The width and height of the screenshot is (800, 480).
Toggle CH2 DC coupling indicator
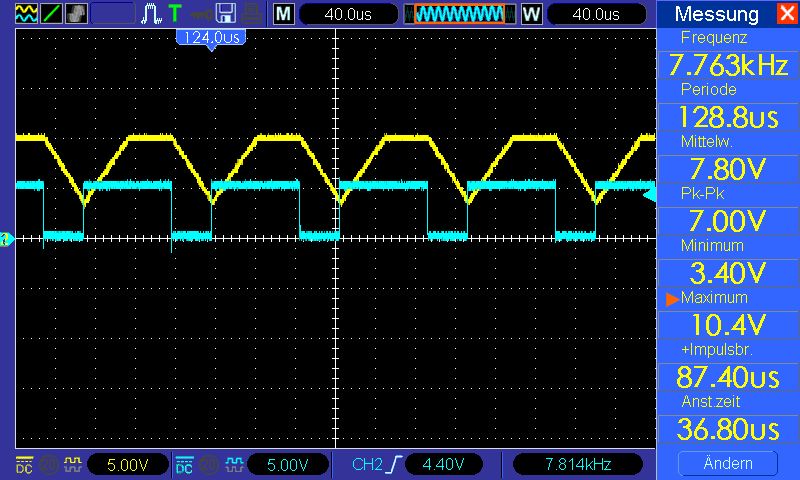184,464
